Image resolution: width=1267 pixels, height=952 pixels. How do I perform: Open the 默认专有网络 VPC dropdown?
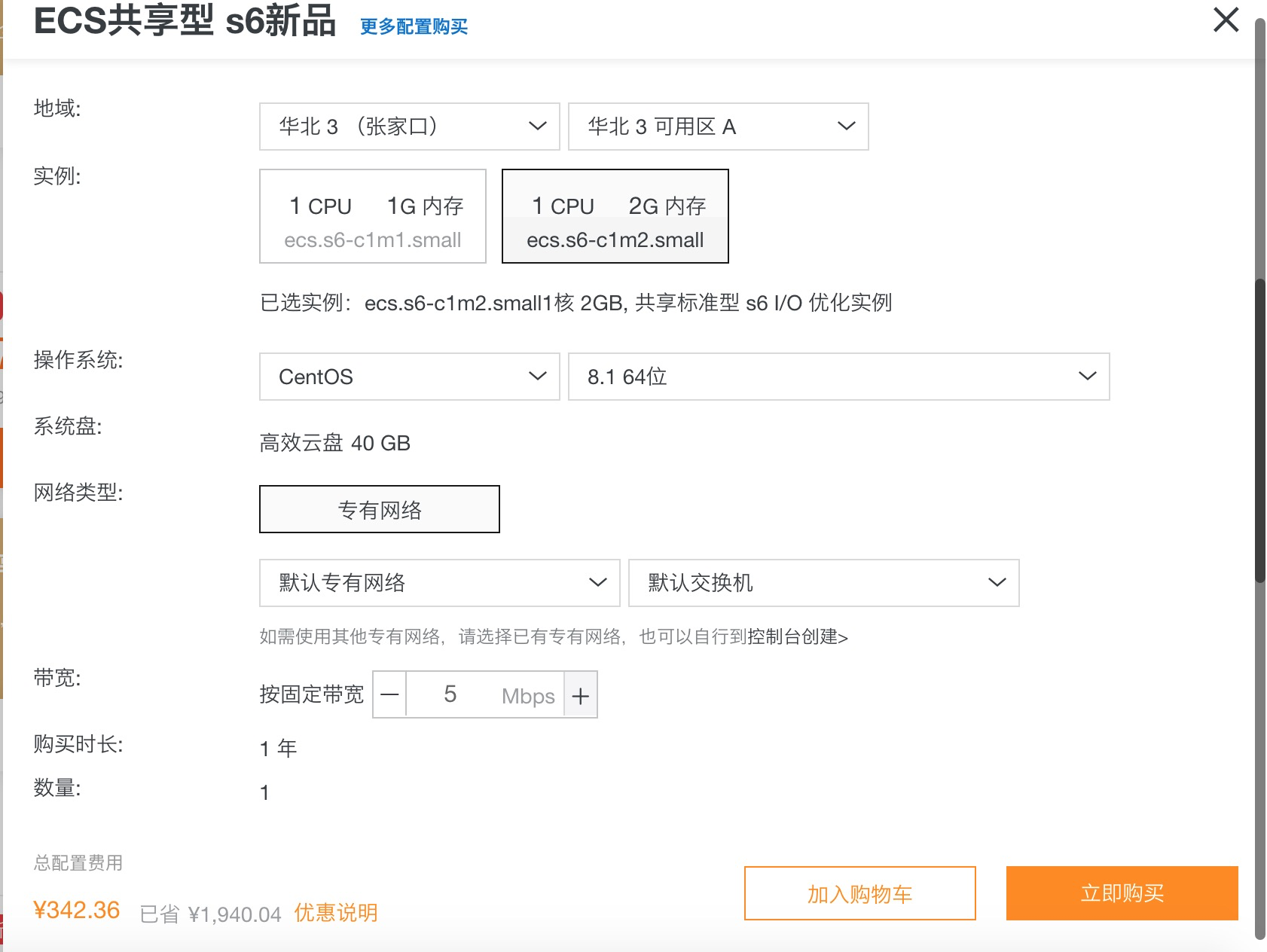[x=439, y=583]
